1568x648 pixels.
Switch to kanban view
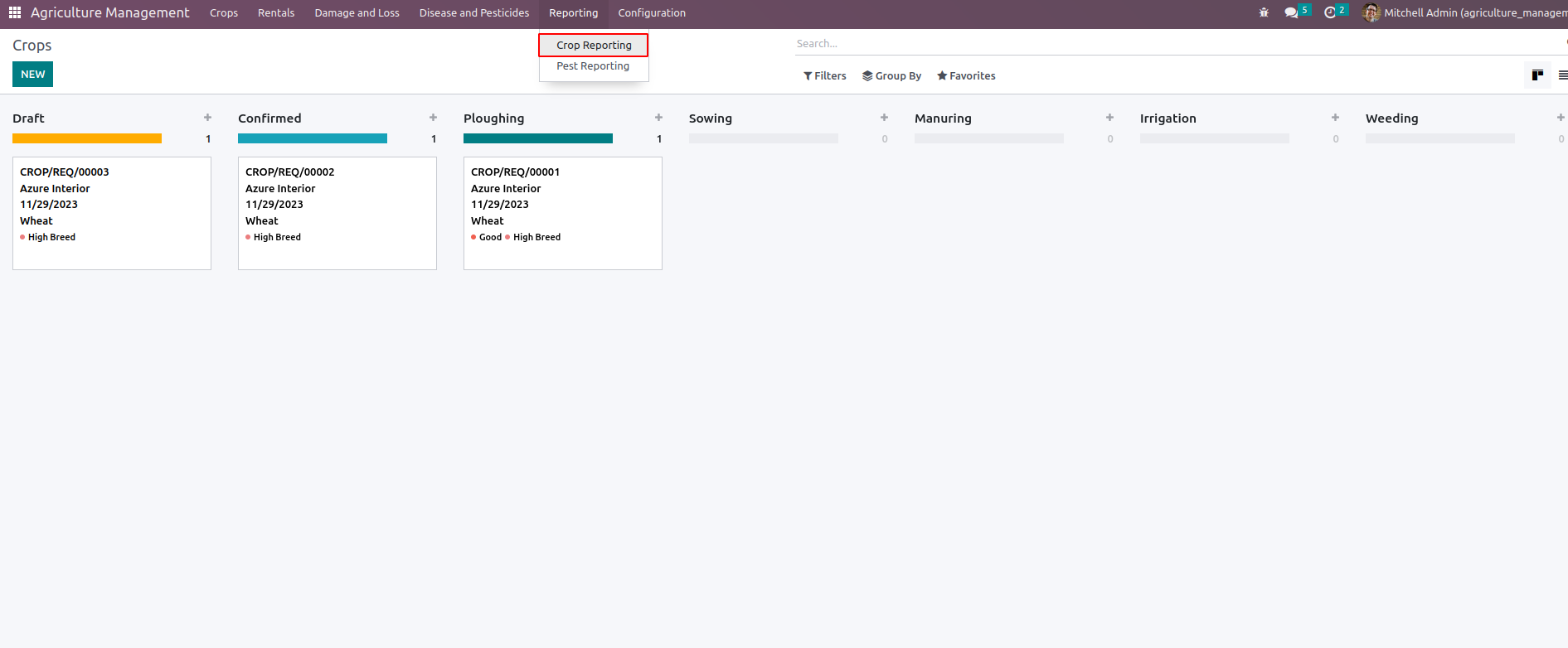pos(1537,75)
